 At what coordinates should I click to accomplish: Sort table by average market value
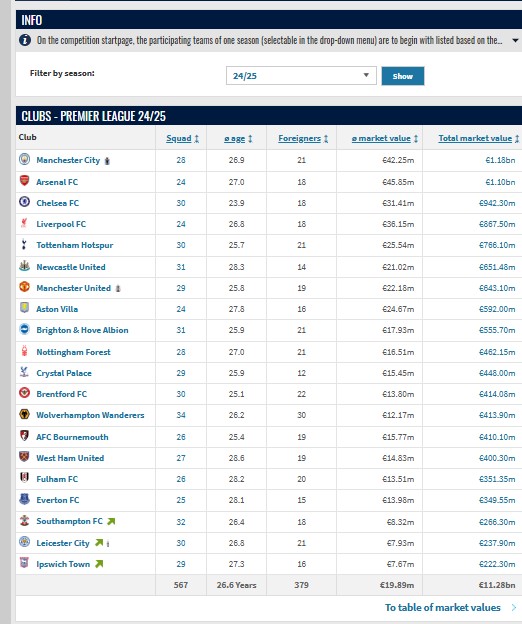pos(385,138)
